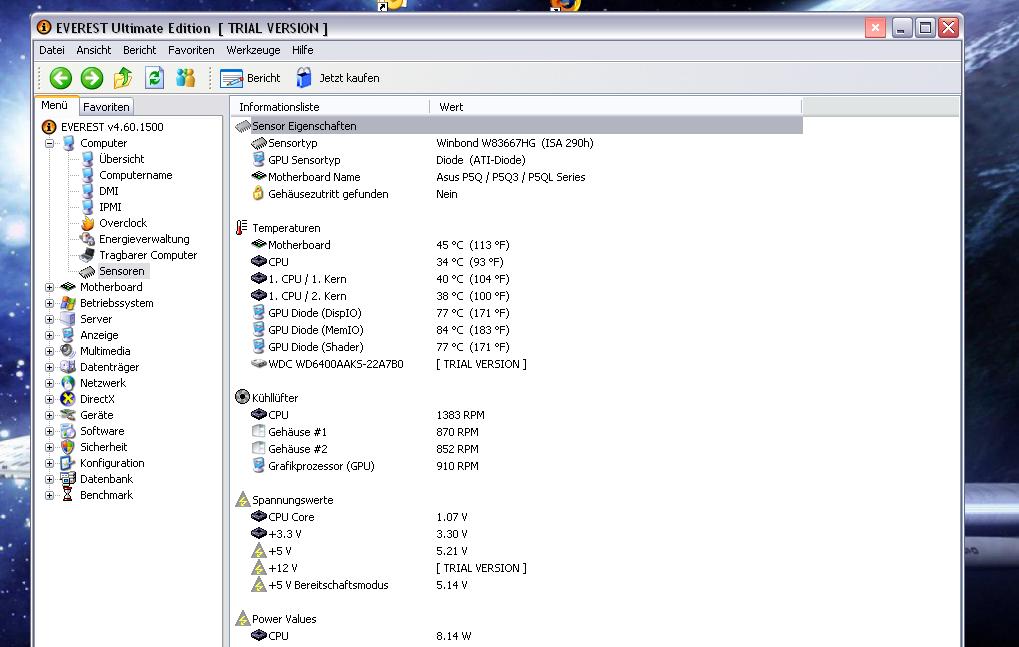Open the Favoriten menu in the menu bar

click(191, 50)
